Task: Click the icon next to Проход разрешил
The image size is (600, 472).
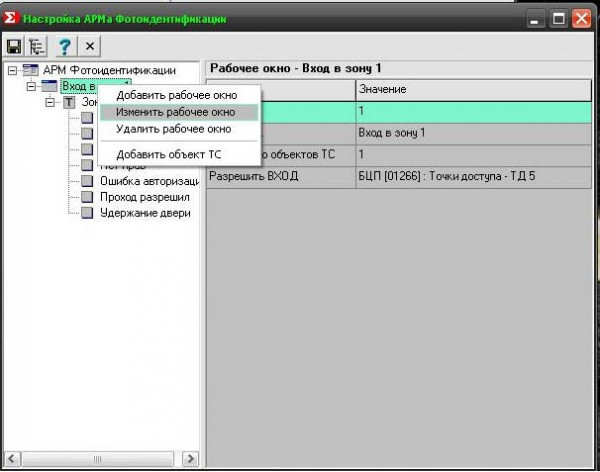Action: pos(87,197)
